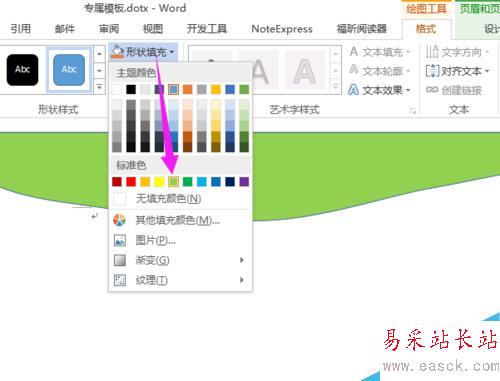The height and width of the screenshot is (381, 500).
Task: Expand the shape styles gallery more arrow
Action: 99,87
